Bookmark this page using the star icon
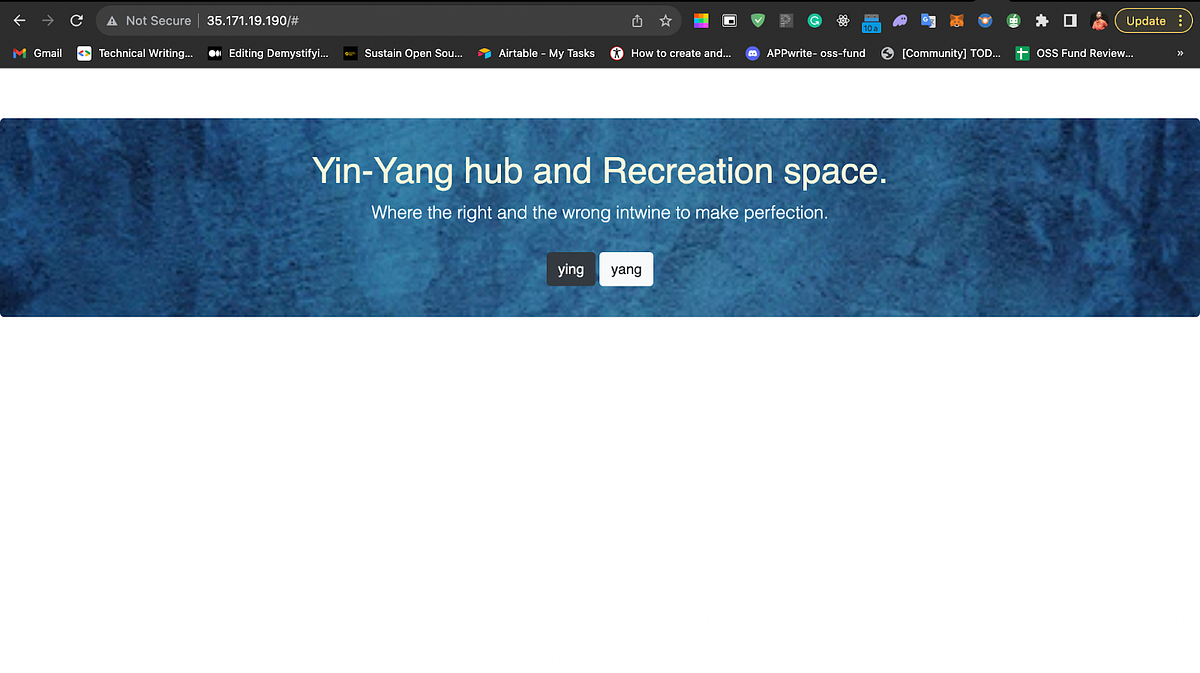The image size is (1200, 673). 663,20
